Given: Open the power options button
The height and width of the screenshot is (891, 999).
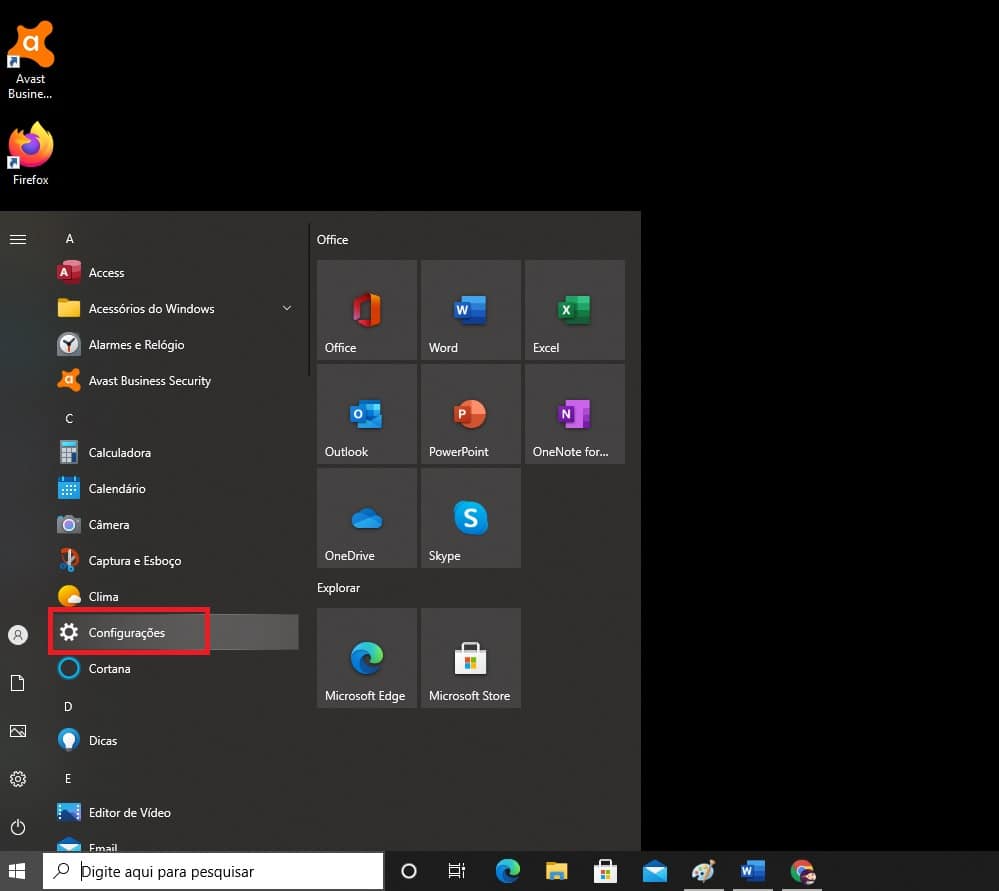Looking at the screenshot, I should pyautogui.click(x=18, y=827).
